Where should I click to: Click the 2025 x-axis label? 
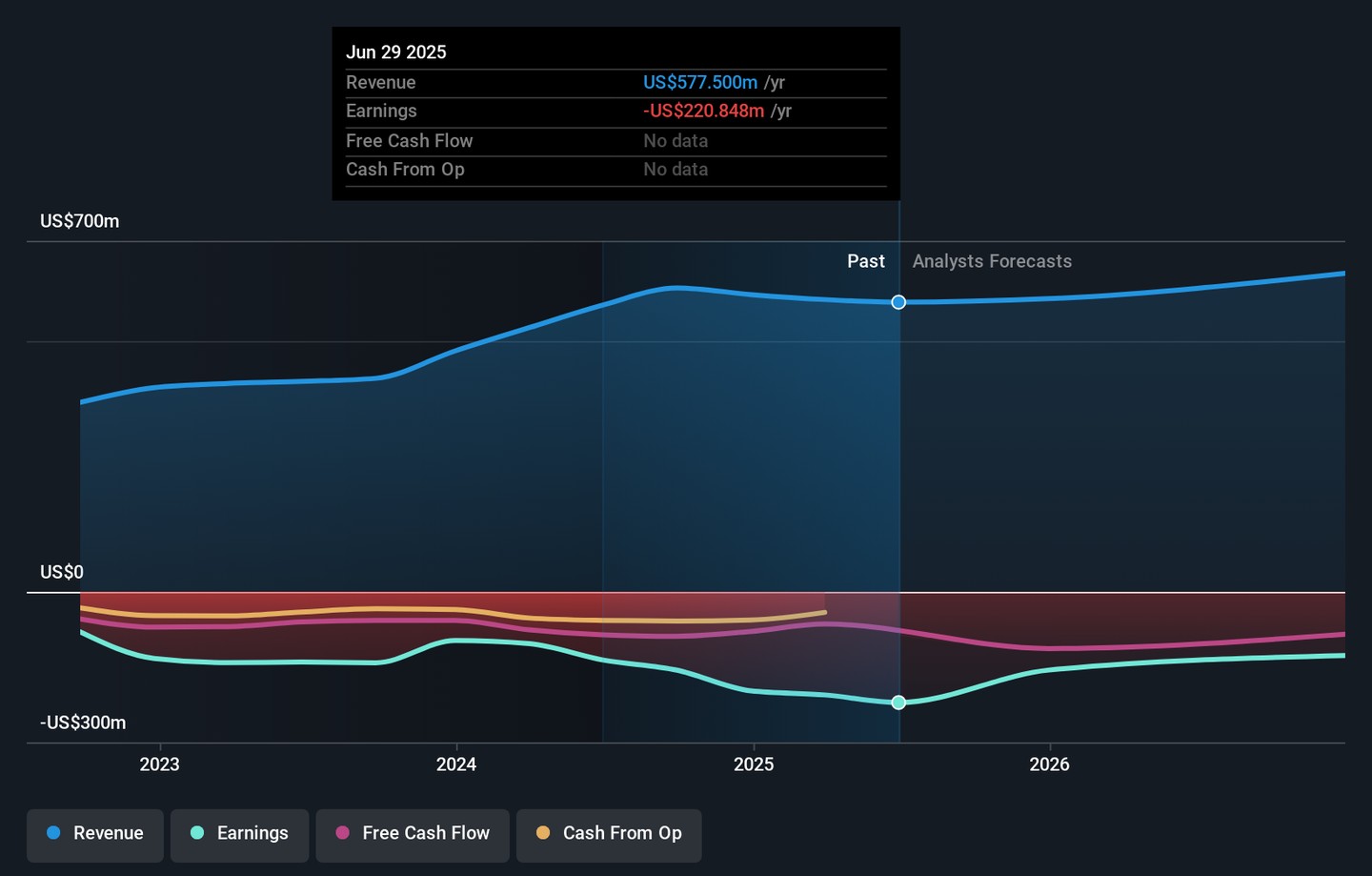point(754,764)
